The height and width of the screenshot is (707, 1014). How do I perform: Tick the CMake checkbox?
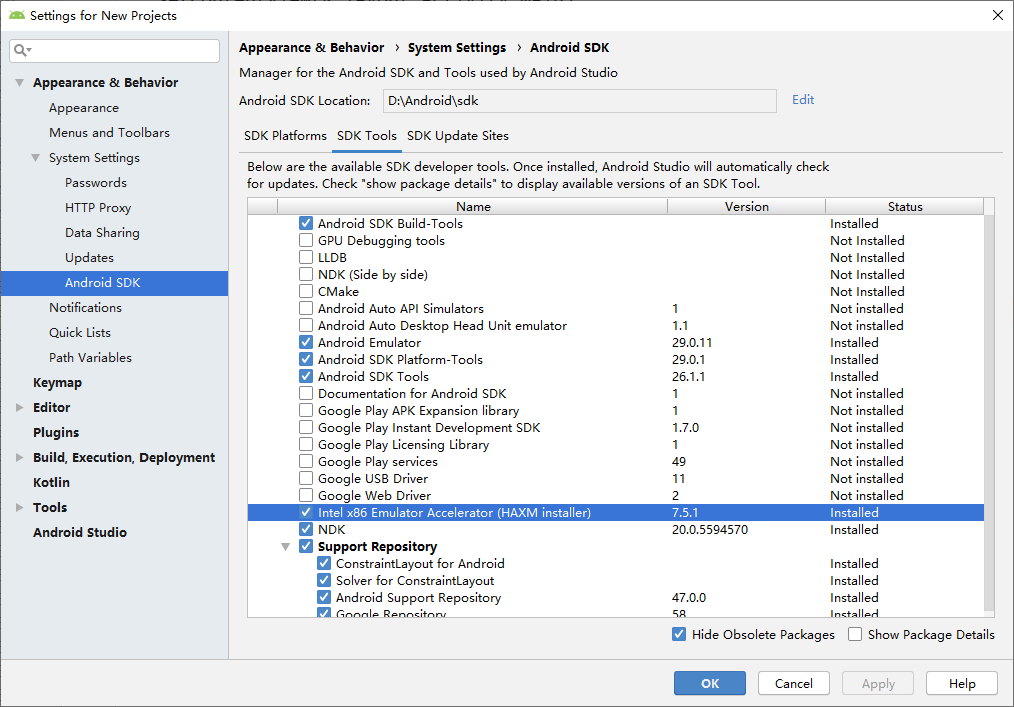click(x=306, y=292)
